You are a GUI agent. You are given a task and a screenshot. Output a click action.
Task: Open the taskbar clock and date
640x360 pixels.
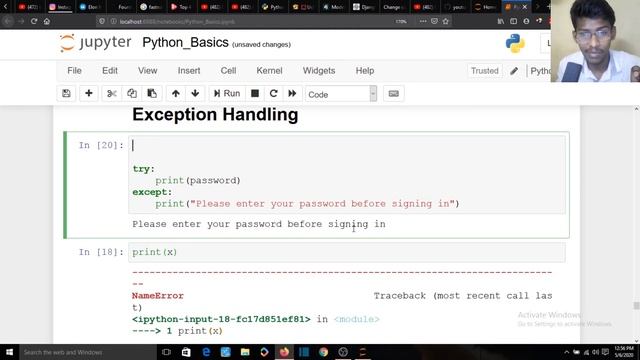(624, 352)
